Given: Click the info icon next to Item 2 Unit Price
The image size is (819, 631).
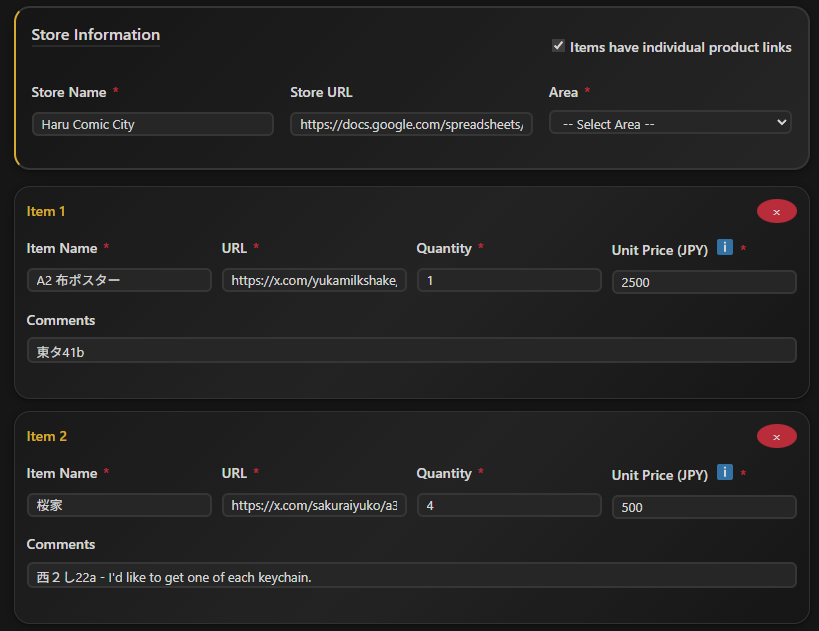Looking at the screenshot, I should tap(723, 472).
